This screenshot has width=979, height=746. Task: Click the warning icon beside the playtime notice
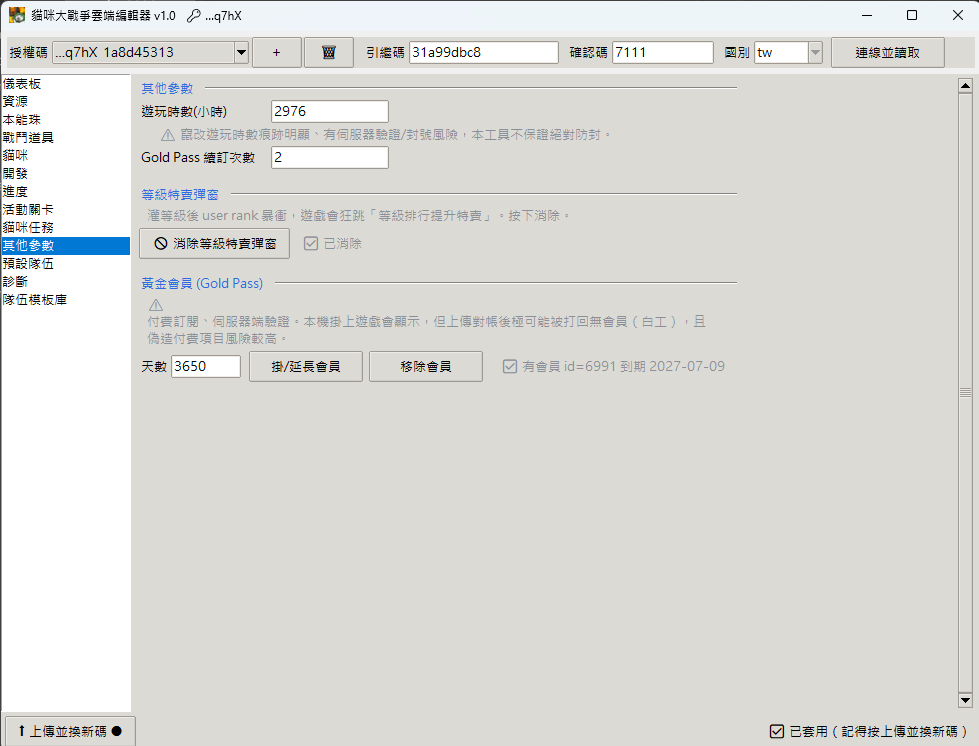(167, 135)
